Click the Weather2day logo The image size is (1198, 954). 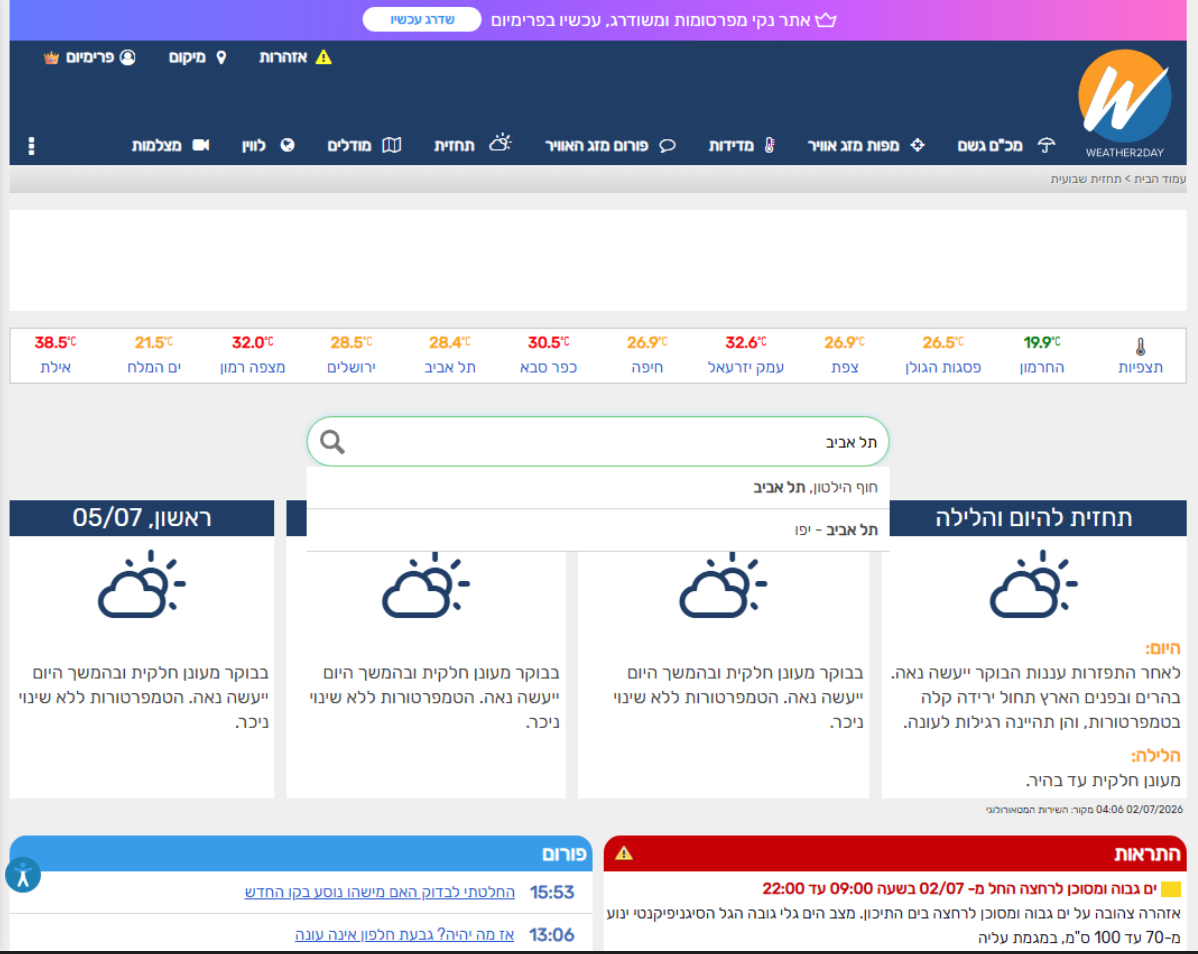1125,103
